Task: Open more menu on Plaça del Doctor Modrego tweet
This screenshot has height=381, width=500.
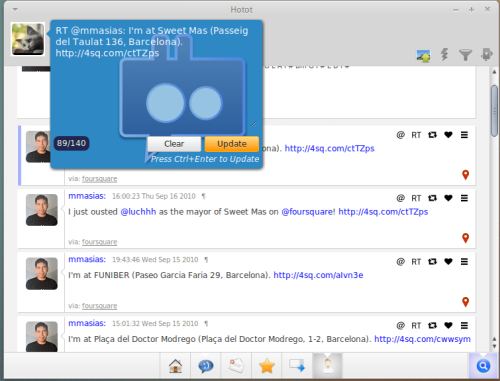Action: tap(464, 325)
